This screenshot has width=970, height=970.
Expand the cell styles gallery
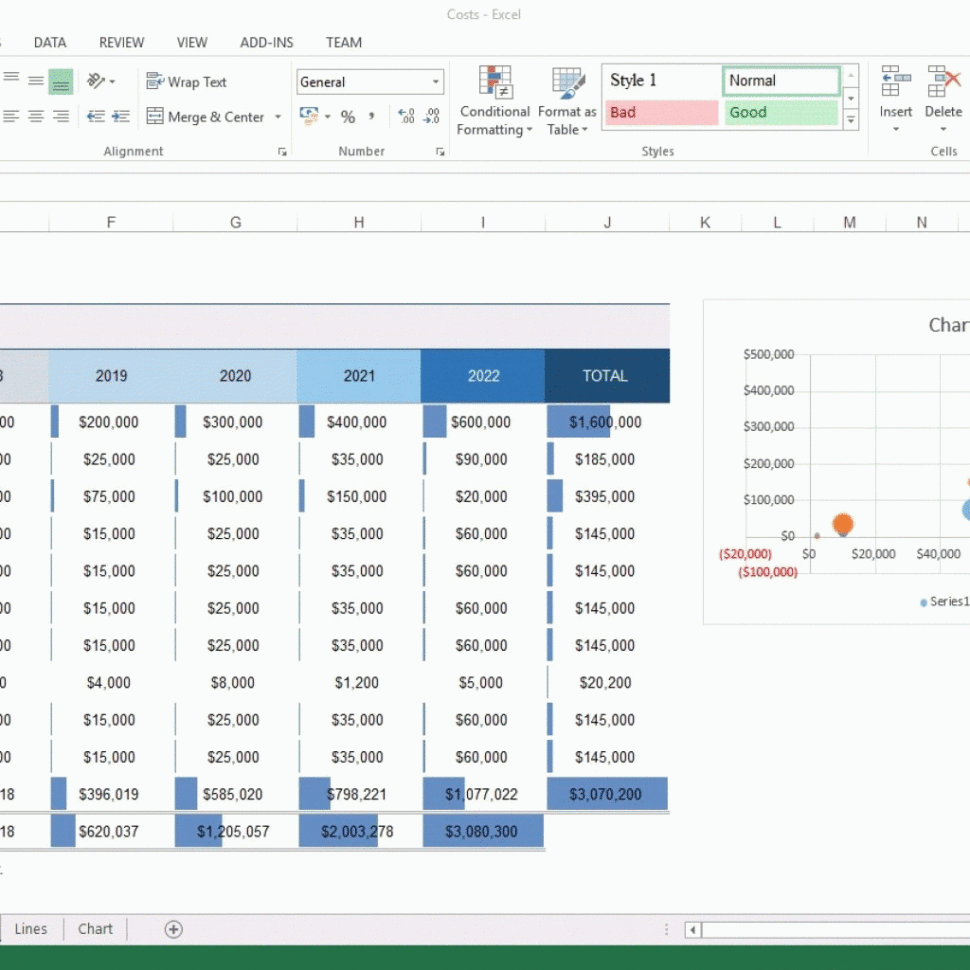pyautogui.click(x=851, y=121)
